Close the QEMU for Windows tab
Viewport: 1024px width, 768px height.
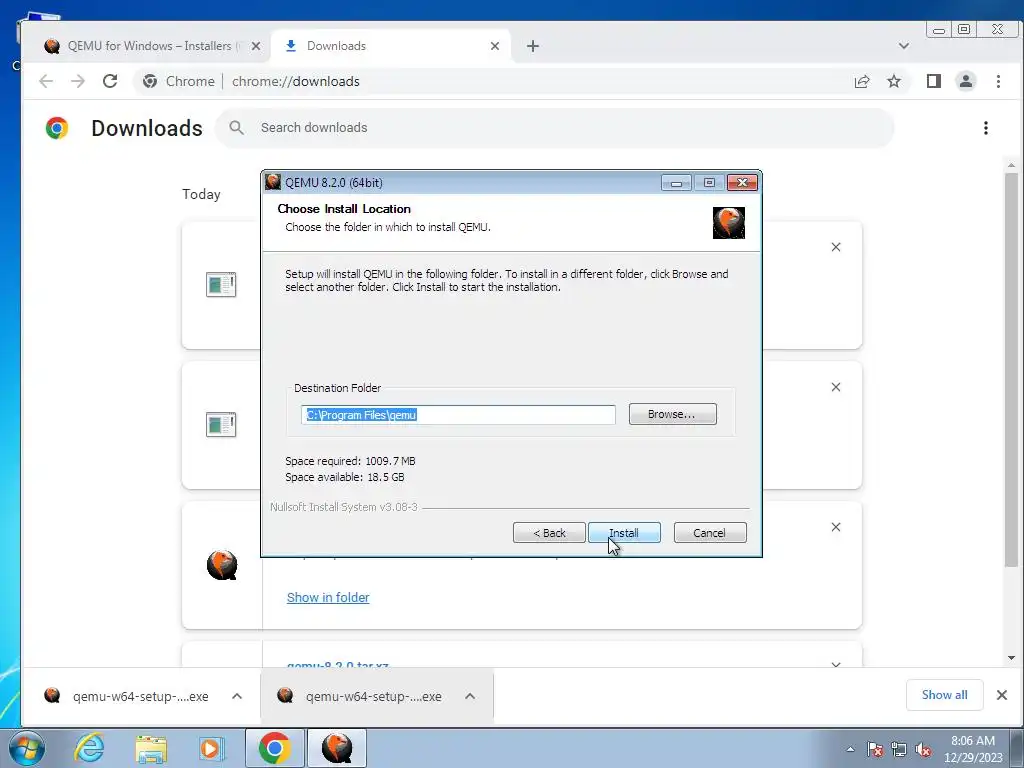click(256, 46)
